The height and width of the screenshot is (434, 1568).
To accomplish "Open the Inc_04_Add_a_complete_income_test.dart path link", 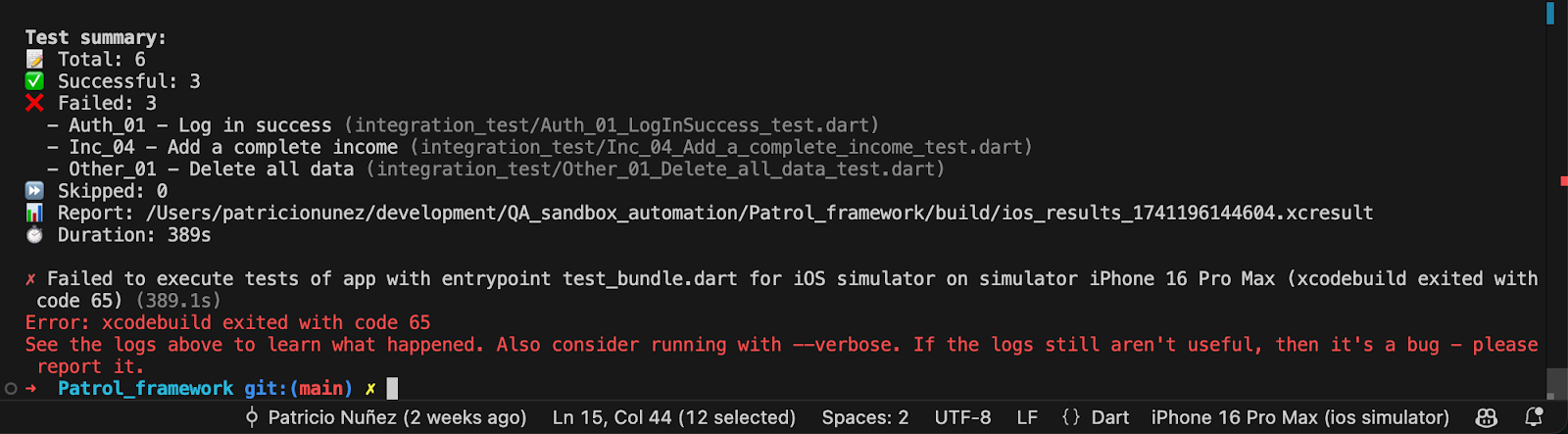I will pos(721,147).
